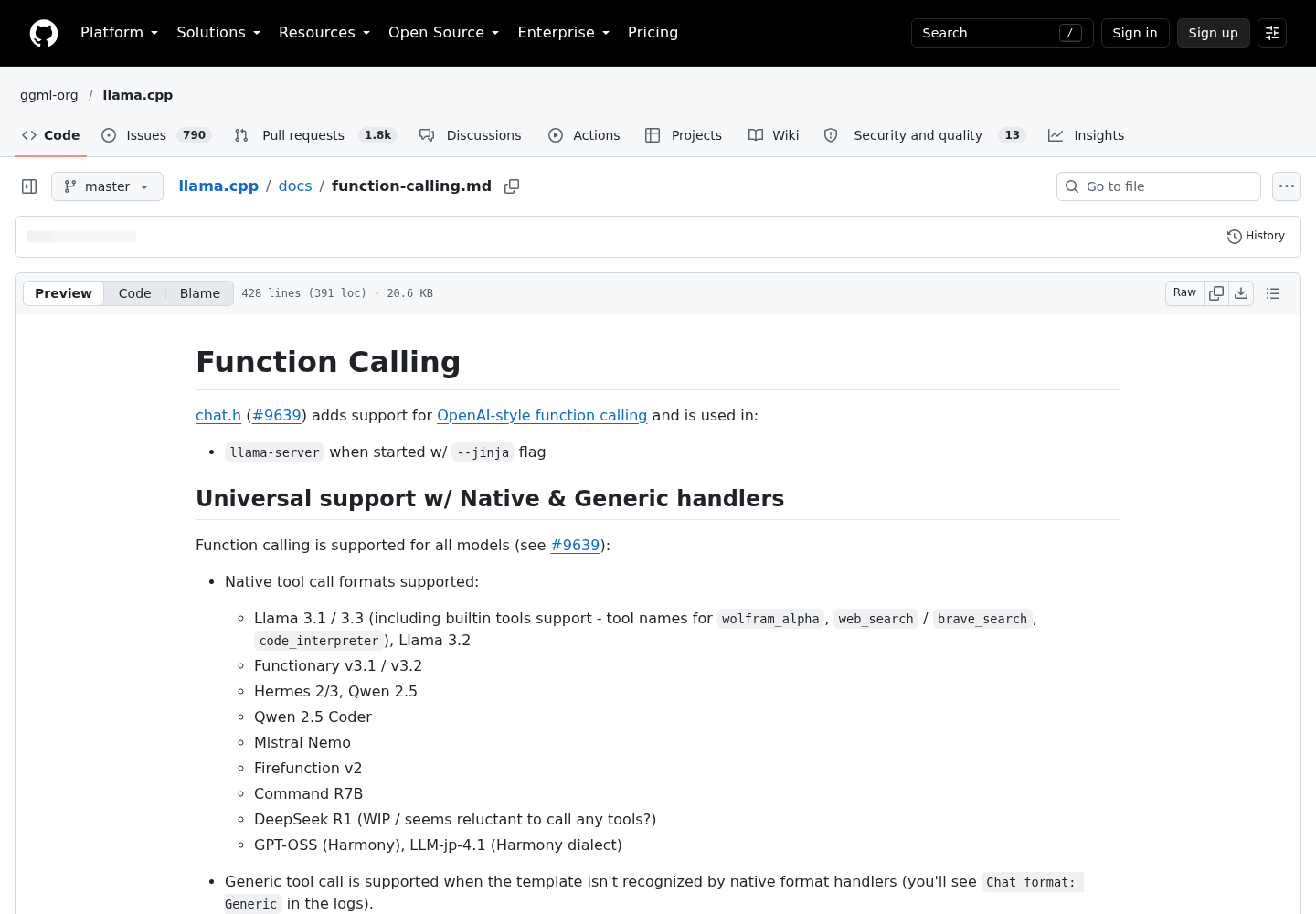The height and width of the screenshot is (914, 1316).
Task: Open the GitHub homepage logo
Action: [44, 33]
